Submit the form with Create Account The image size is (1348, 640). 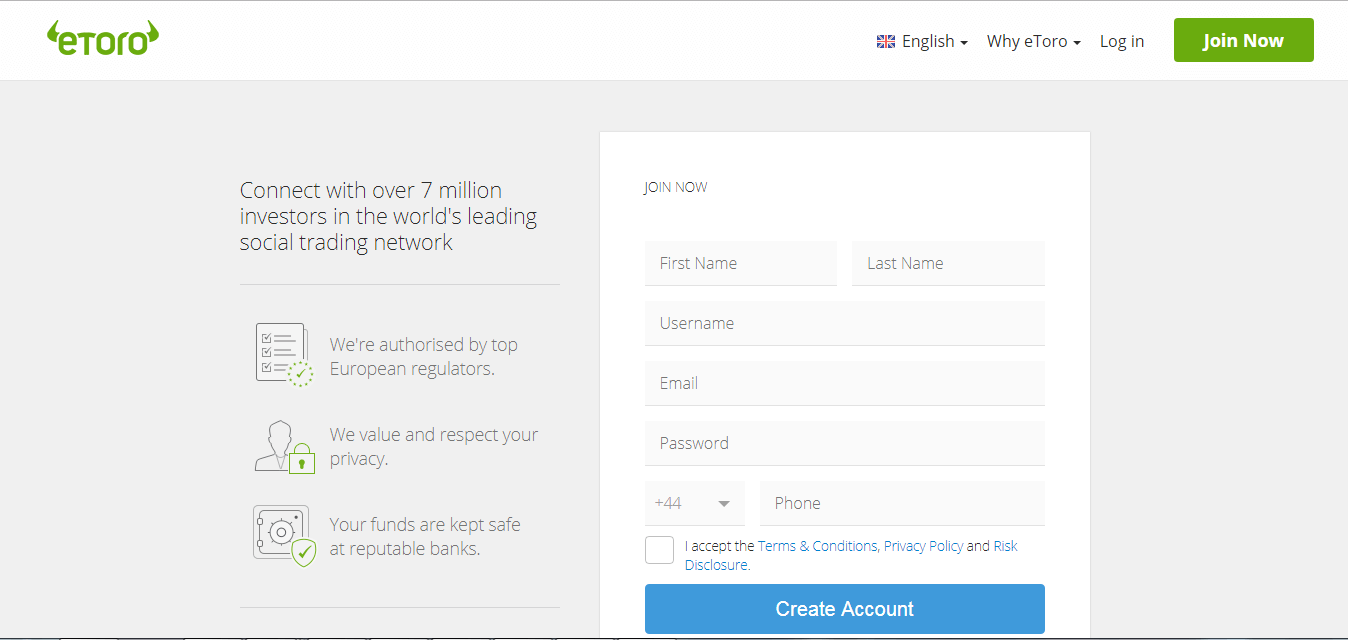coord(845,609)
